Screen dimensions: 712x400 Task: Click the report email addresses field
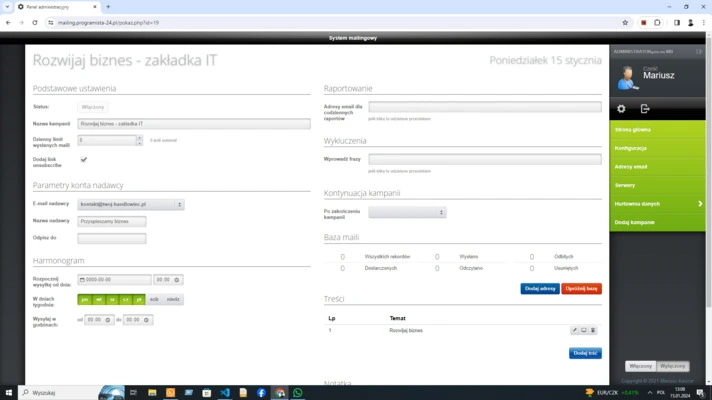coord(485,107)
